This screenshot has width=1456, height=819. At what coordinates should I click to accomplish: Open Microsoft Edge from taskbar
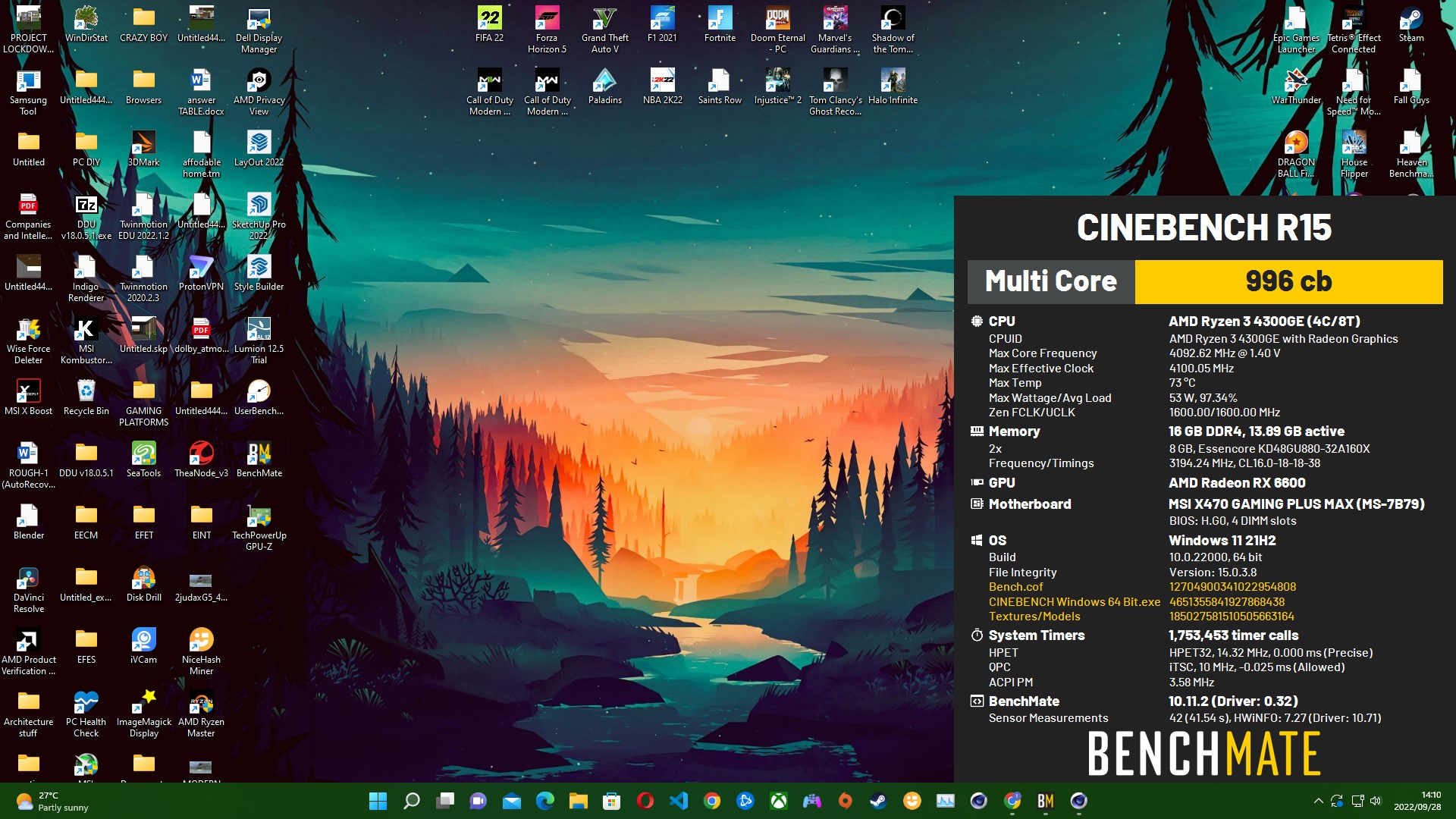point(545,801)
